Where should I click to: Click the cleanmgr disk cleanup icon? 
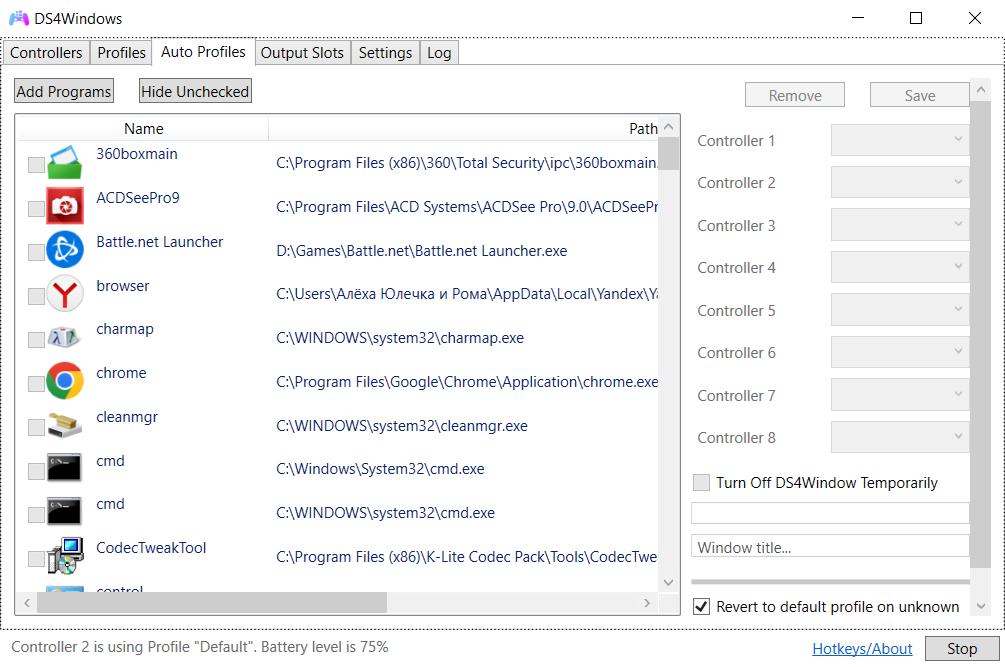click(65, 425)
